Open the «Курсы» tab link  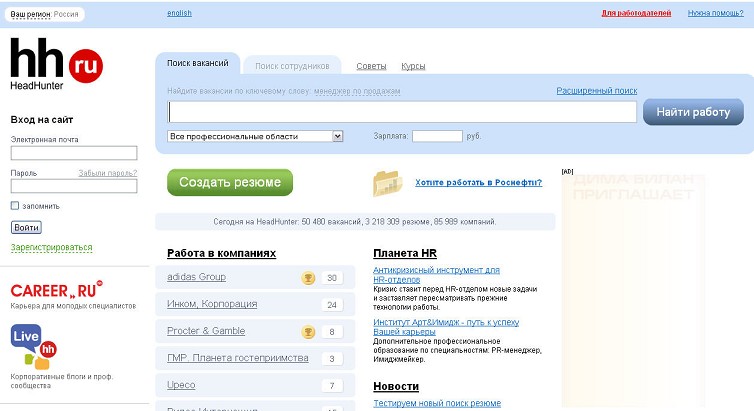point(413,66)
